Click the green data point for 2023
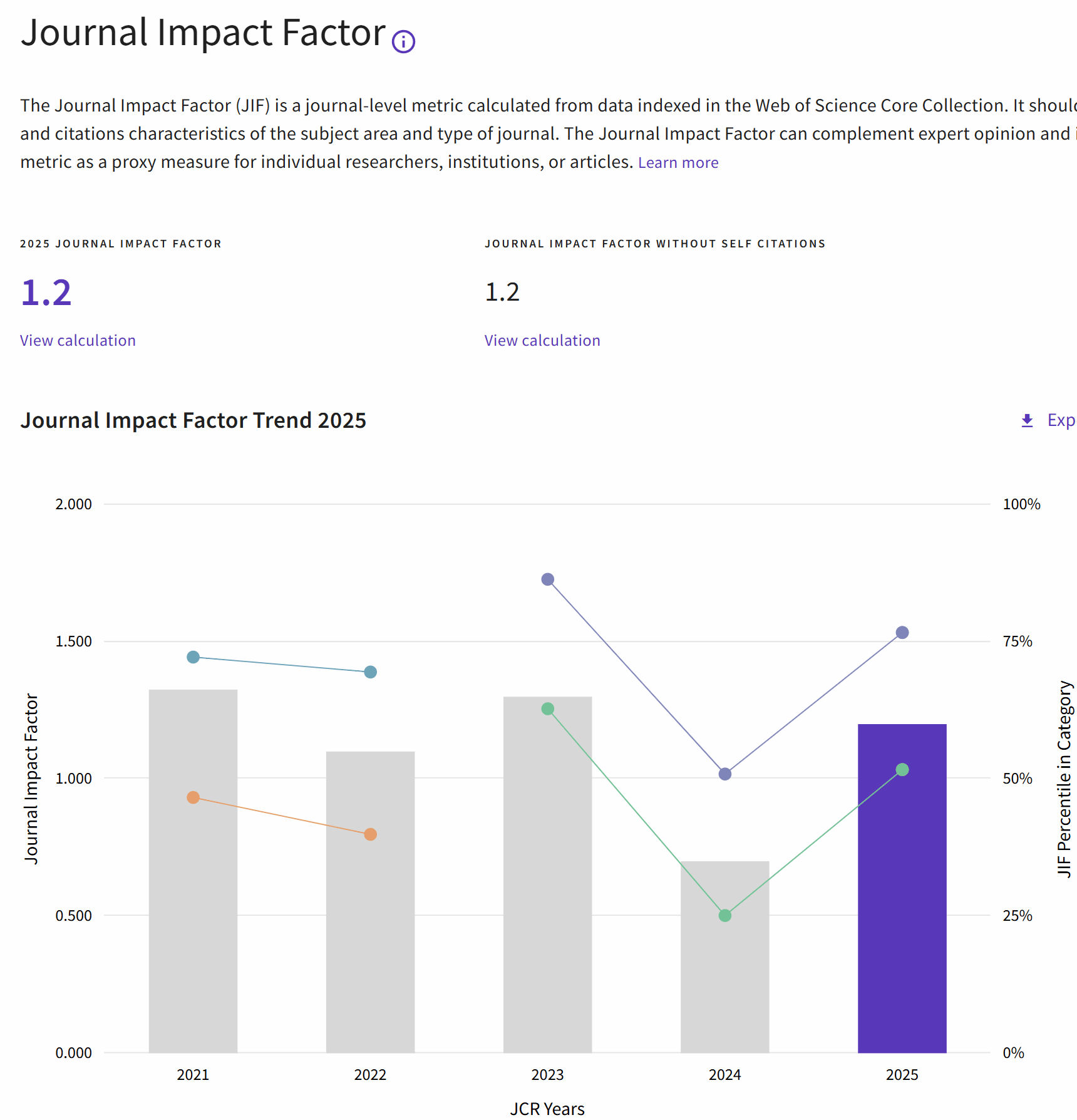The image size is (1077, 1120). tap(547, 709)
